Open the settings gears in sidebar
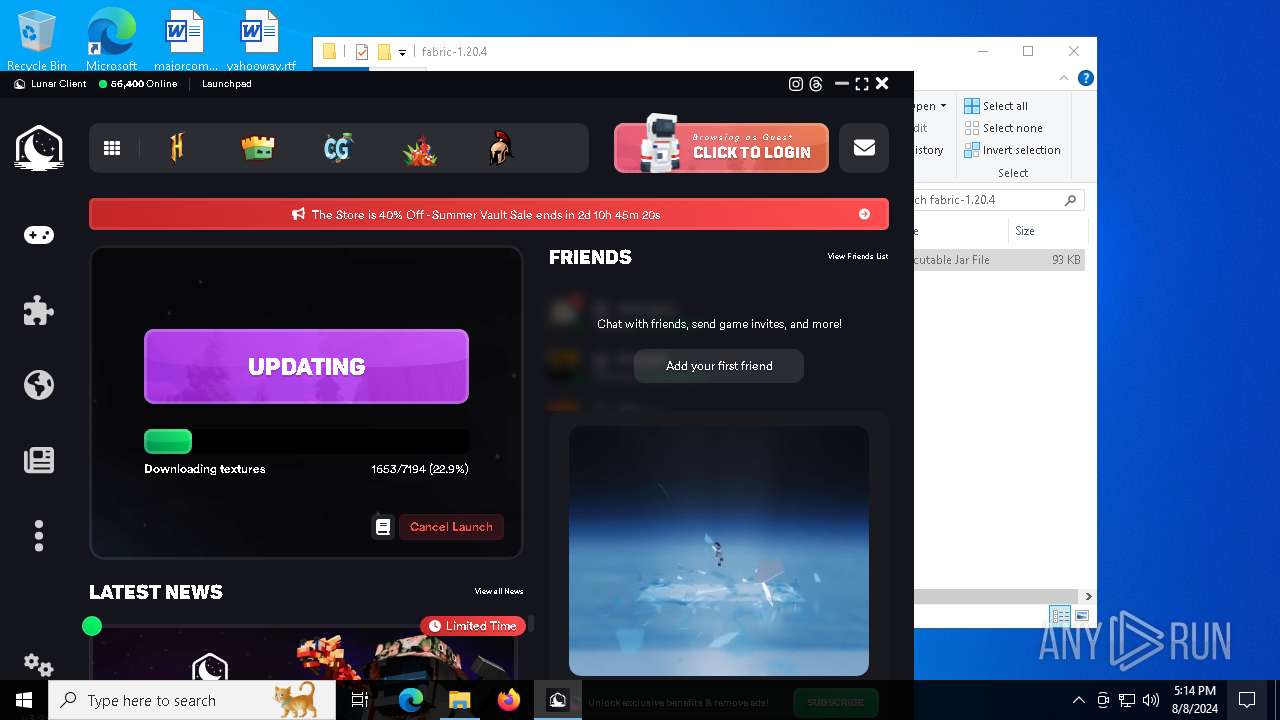The width and height of the screenshot is (1280, 720). (x=39, y=665)
